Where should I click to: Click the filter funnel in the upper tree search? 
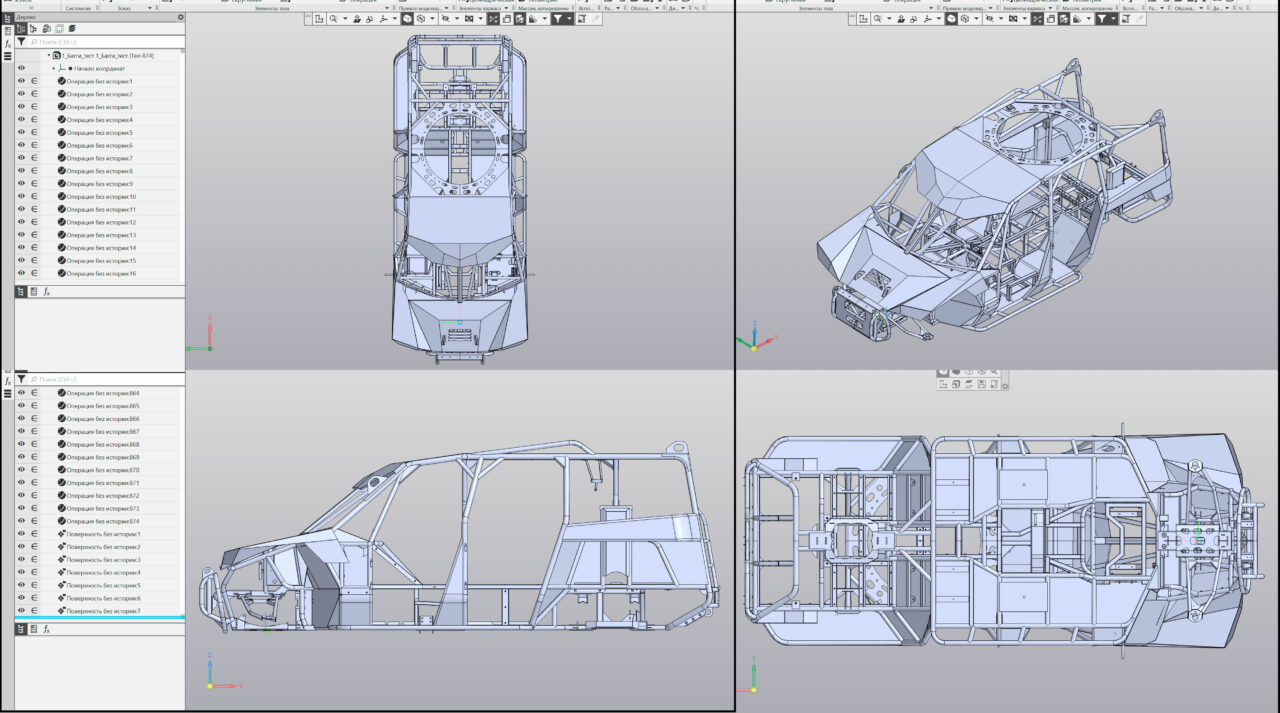(21, 42)
